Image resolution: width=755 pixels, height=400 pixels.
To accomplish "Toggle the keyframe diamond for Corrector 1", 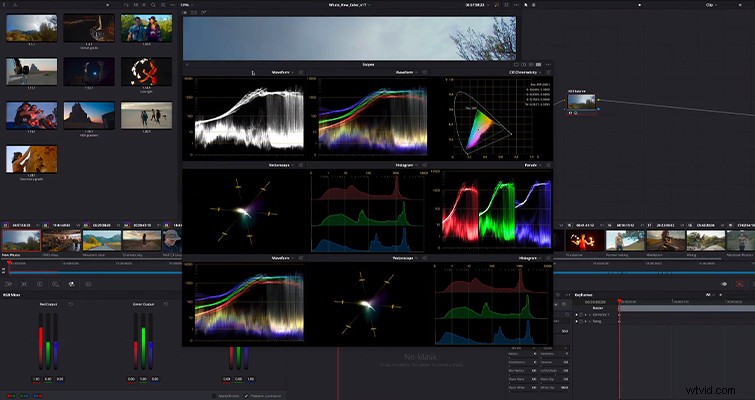I will tap(586, 315).
